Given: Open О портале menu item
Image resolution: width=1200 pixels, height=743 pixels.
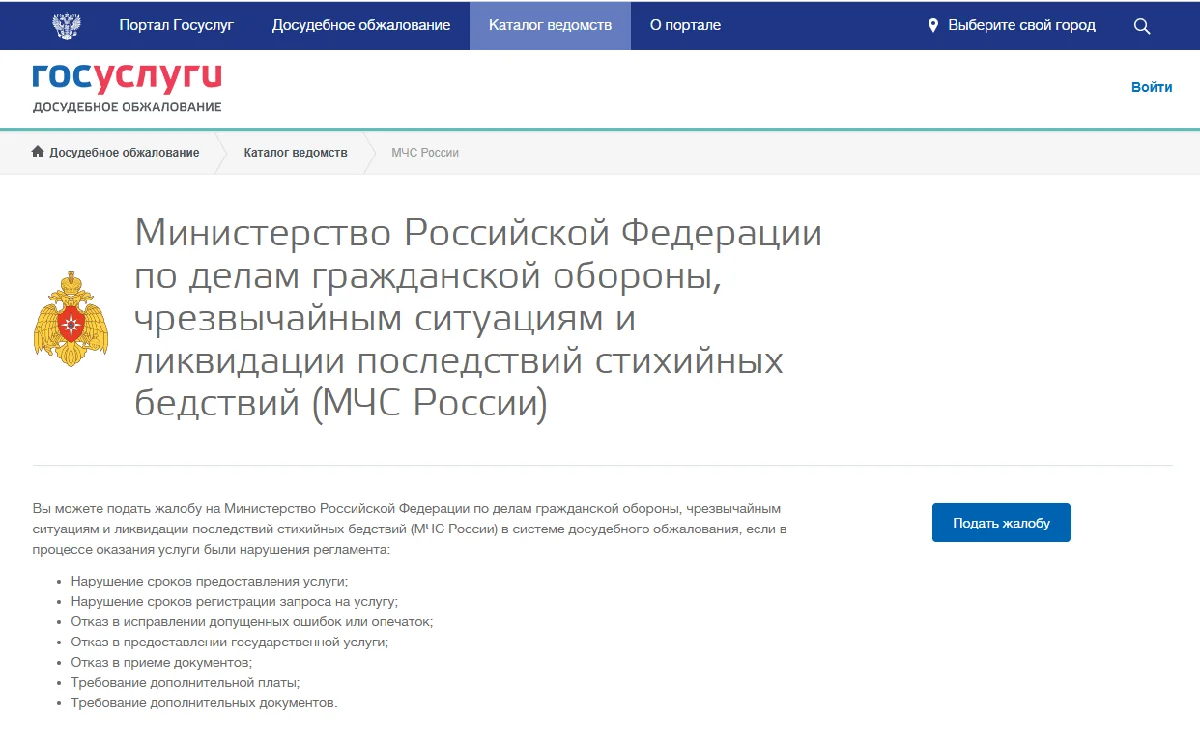Looking at the screenshot, I should pos(685,25).
